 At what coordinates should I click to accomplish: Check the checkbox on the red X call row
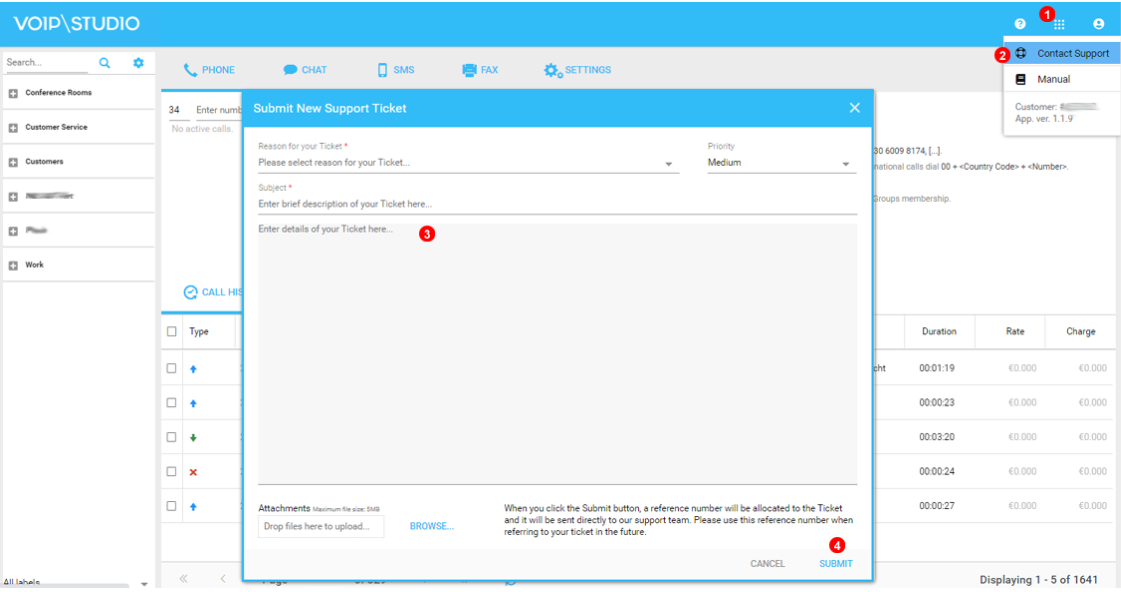(x=171, y=470)
